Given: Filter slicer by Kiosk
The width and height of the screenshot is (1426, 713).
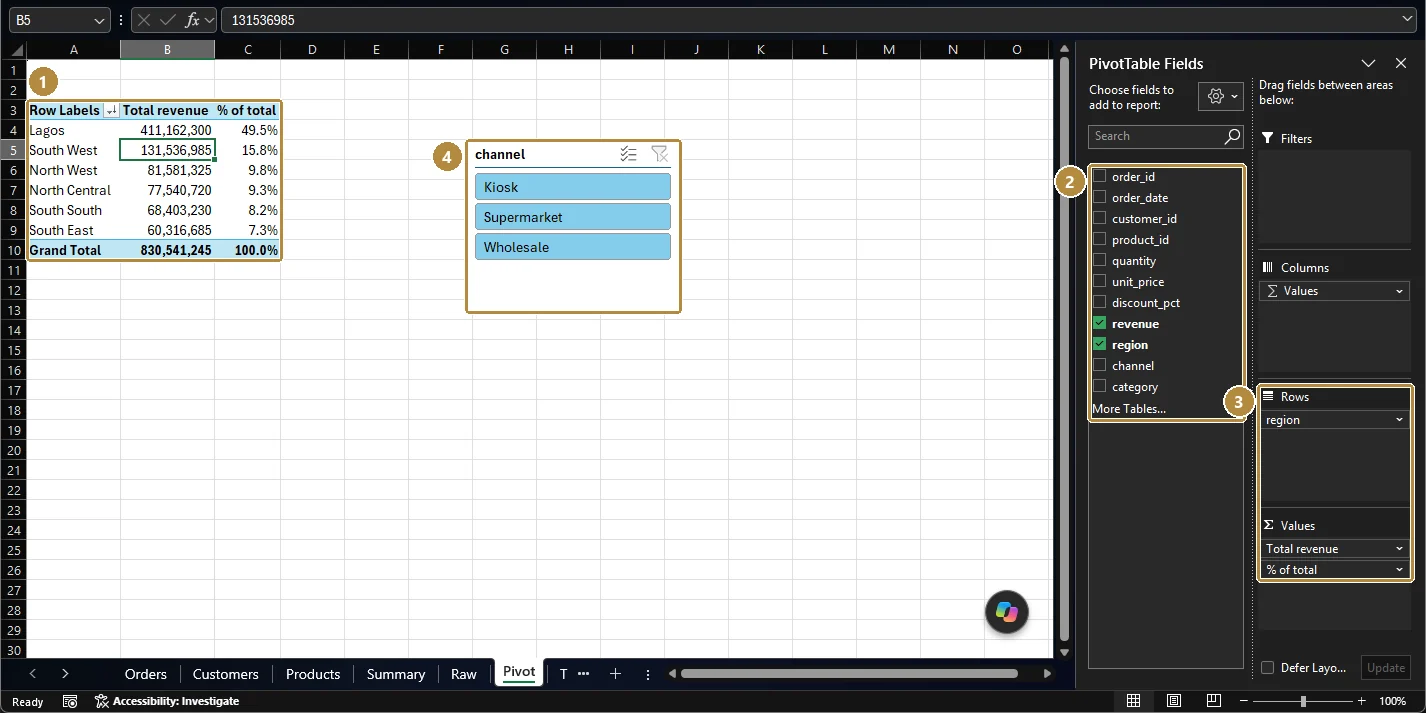Looking at the screenshot, I should 573,187.
